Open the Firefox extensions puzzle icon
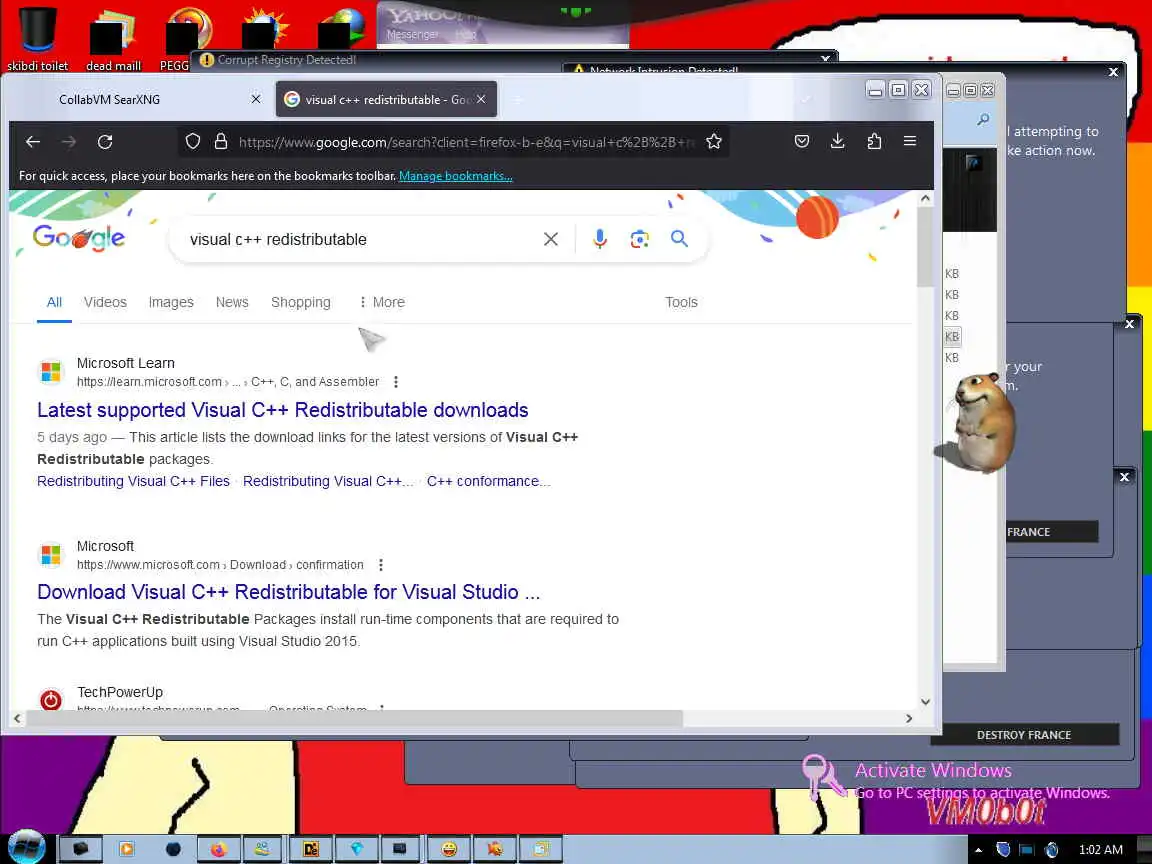 pos(874,141)
